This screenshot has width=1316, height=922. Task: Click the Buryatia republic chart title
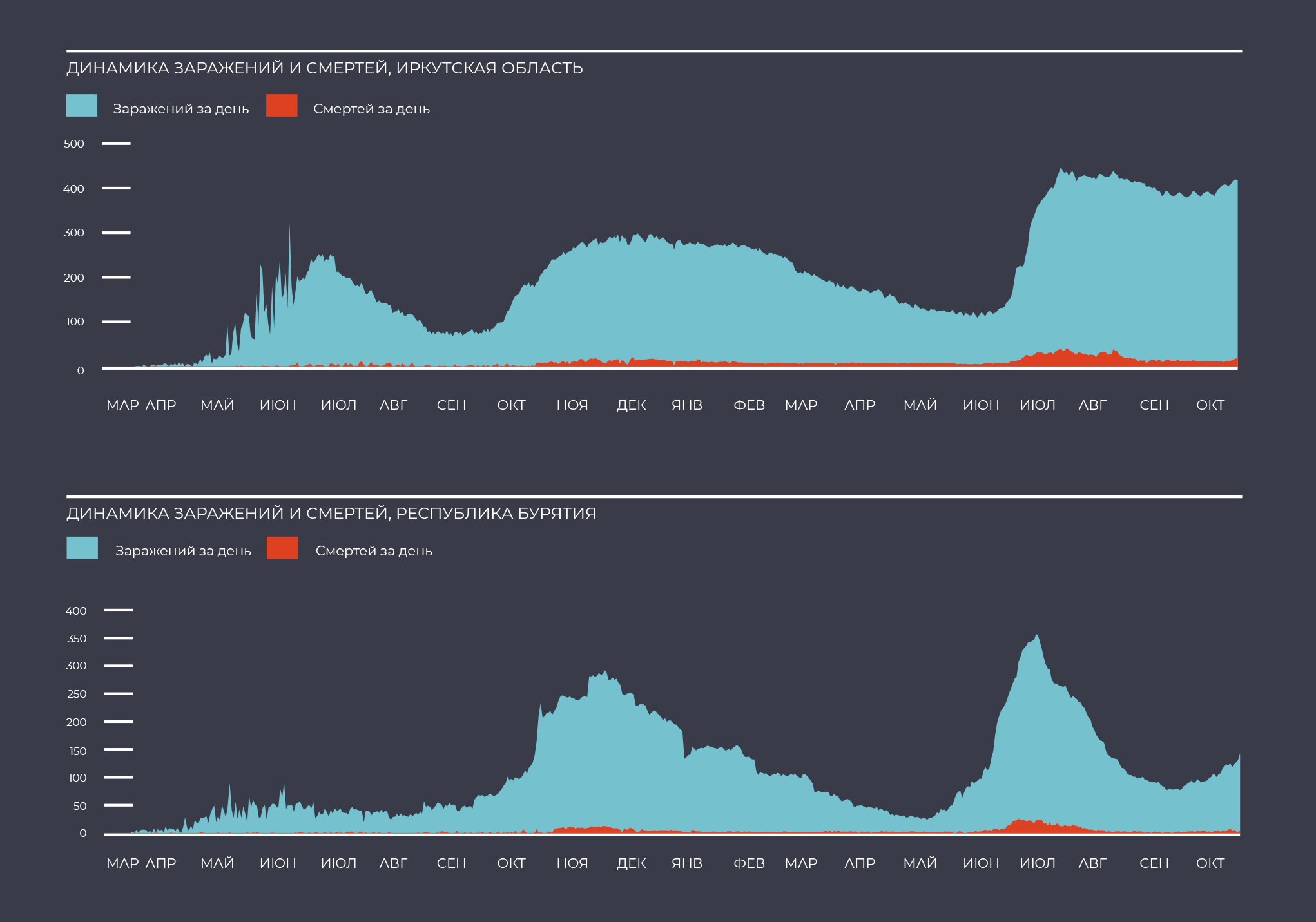[x=331, y=514]
